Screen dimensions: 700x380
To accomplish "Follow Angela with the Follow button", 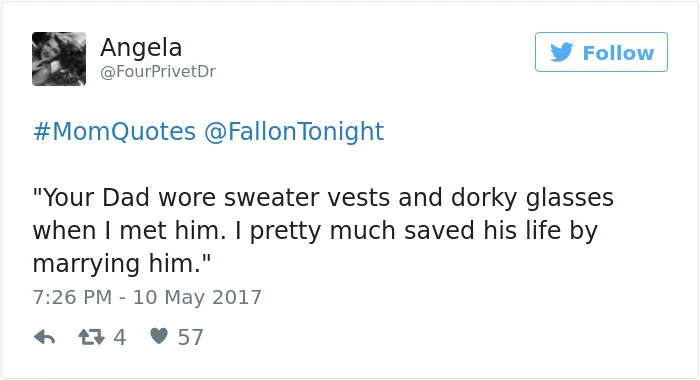I will (601, 52).
